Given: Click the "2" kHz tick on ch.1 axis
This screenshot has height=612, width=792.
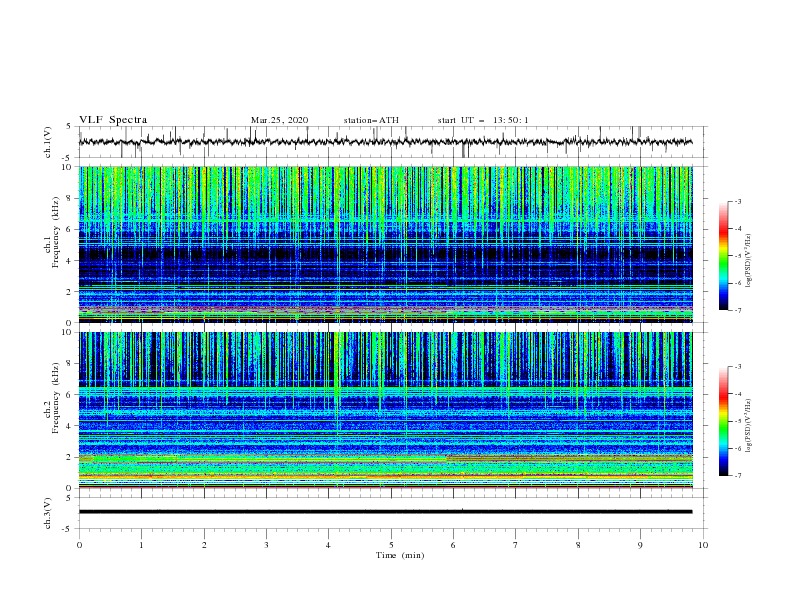Looking at the screenshot, I should coord(69,291).
